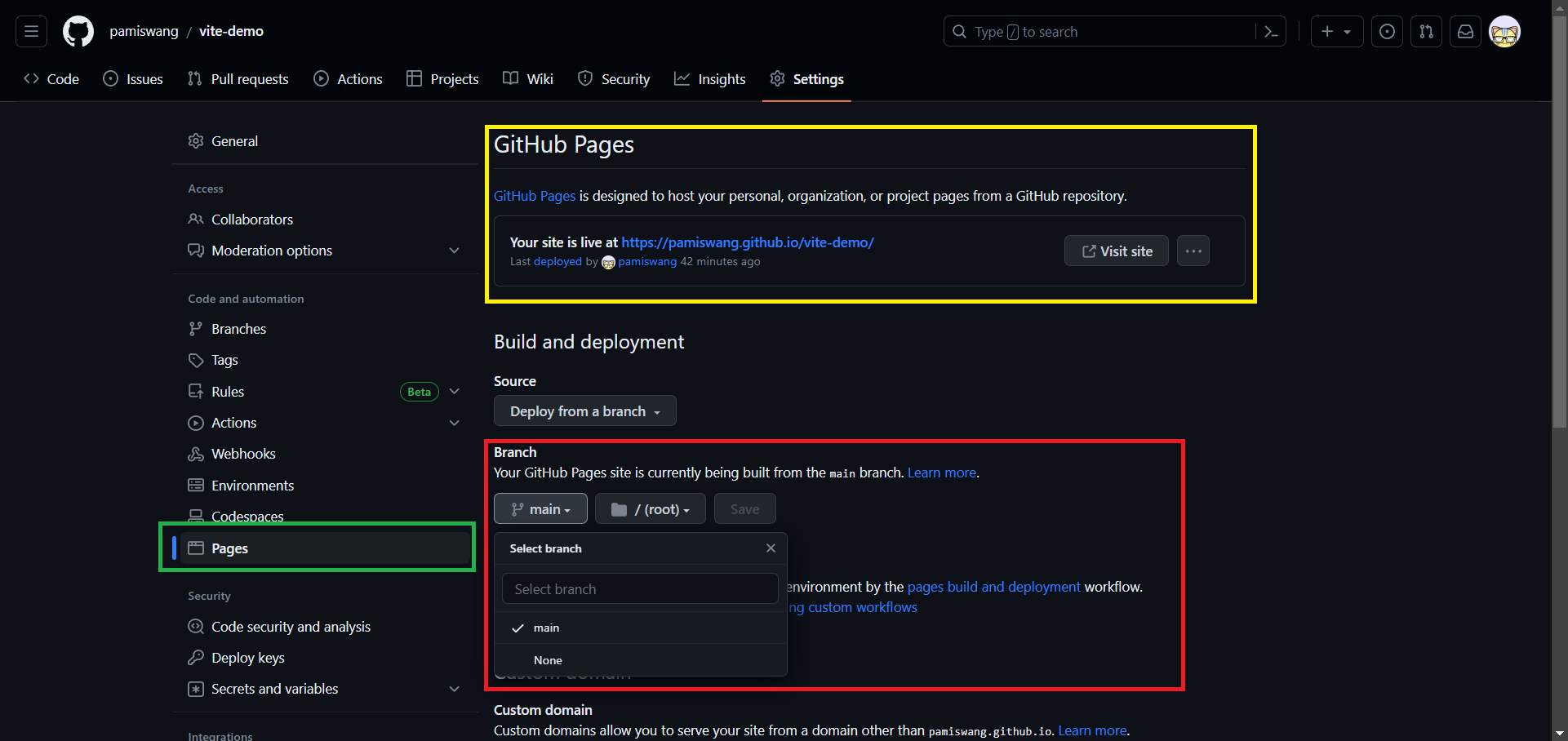Viewport: 1568px width, 741px height.
Task: Expand the sidebar Actions chevron
Action: click(x=455, y=423)
